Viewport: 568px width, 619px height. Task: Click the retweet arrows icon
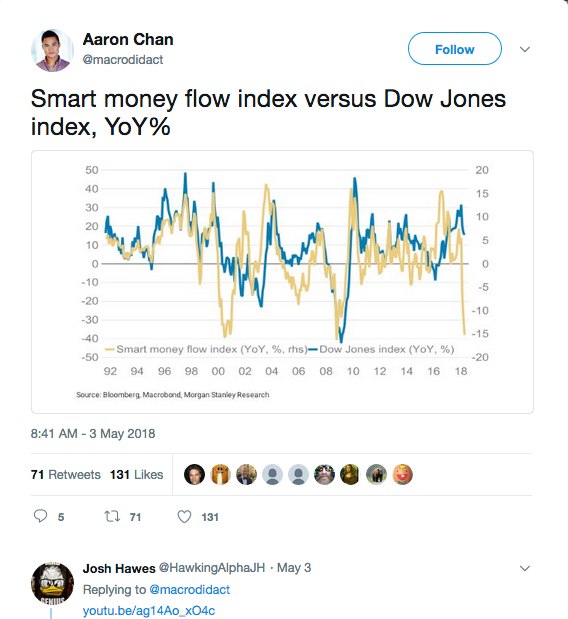112,516
